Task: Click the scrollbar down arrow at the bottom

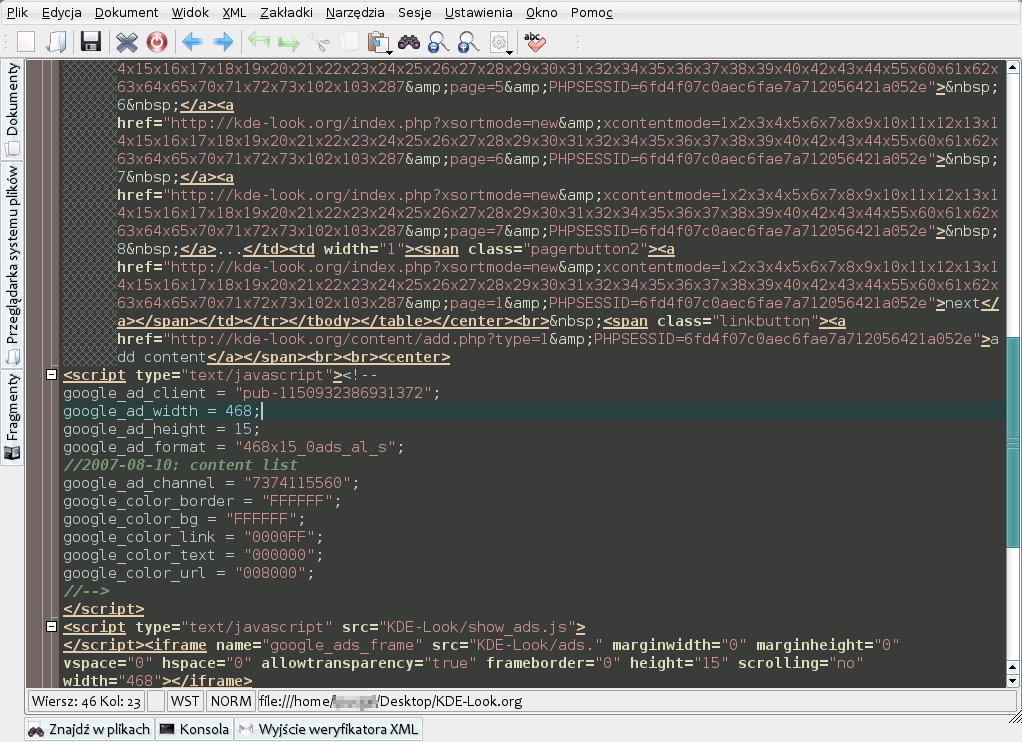Action: pyautogui.click(x=1012, y=681)
